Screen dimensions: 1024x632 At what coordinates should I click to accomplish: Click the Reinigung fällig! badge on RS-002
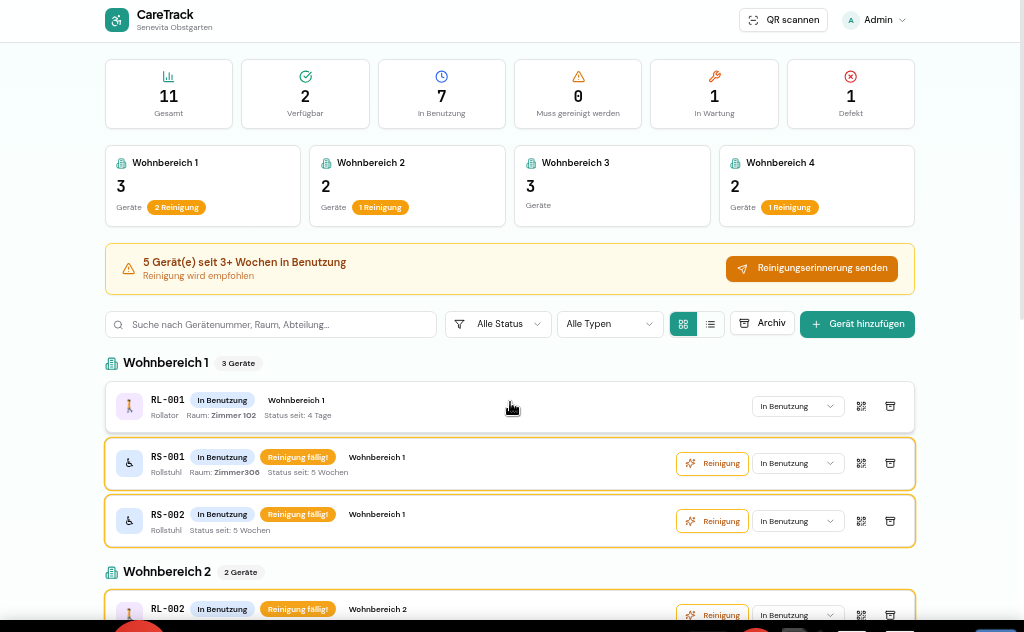(x=298, y=514)
